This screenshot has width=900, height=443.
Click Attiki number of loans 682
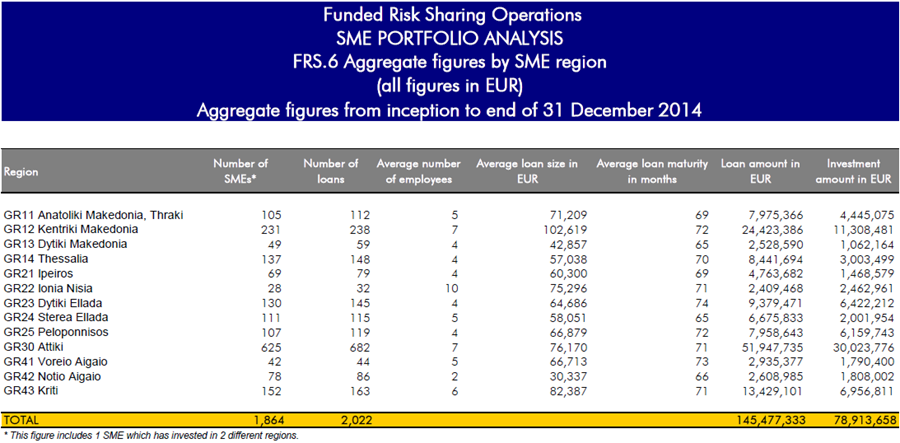tap(360, 347)
